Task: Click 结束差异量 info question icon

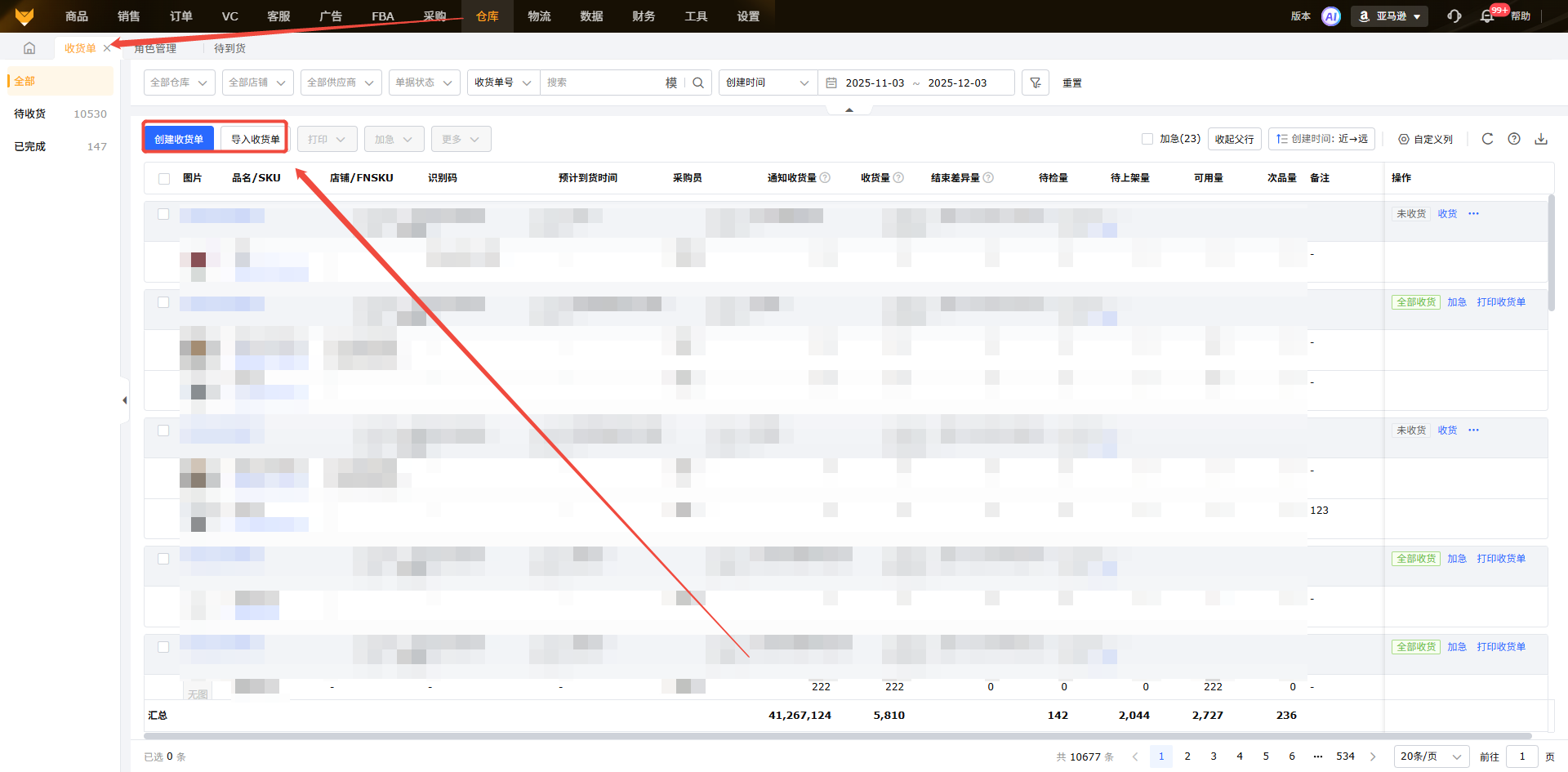Action: (988, 177)
